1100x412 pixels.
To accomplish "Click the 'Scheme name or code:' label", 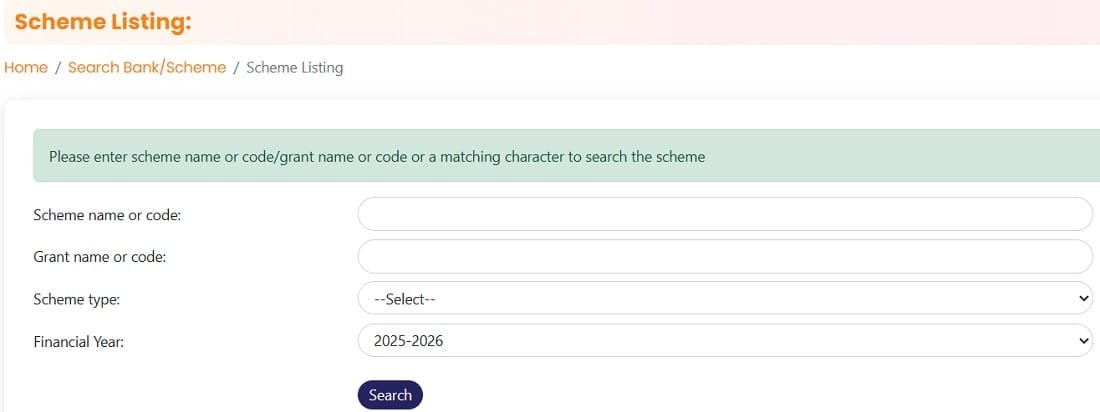I will [108, 215].
